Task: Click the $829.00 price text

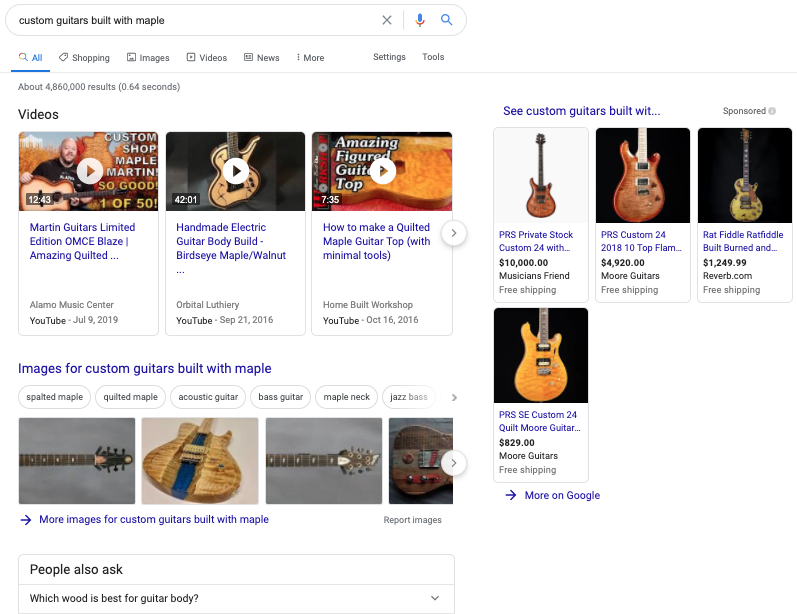Action: (x=516, y=443)
